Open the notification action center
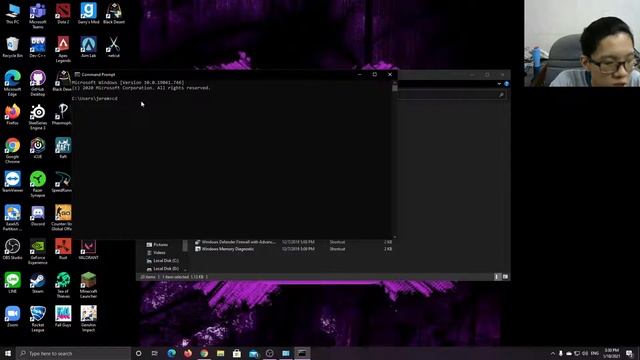This screenshot has width=640, height=360. [630, 353]
